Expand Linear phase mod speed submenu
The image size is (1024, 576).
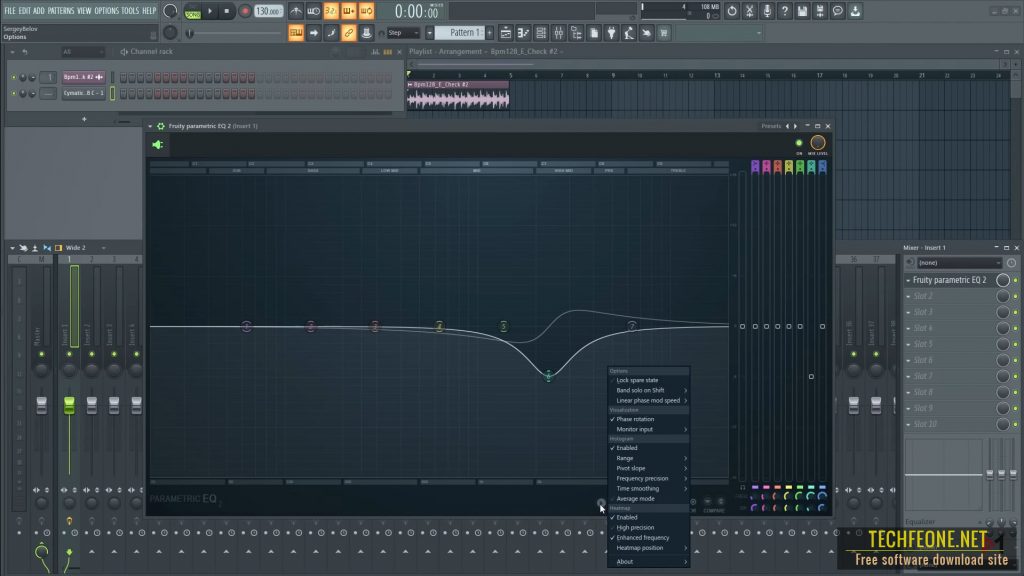point(648,400)
